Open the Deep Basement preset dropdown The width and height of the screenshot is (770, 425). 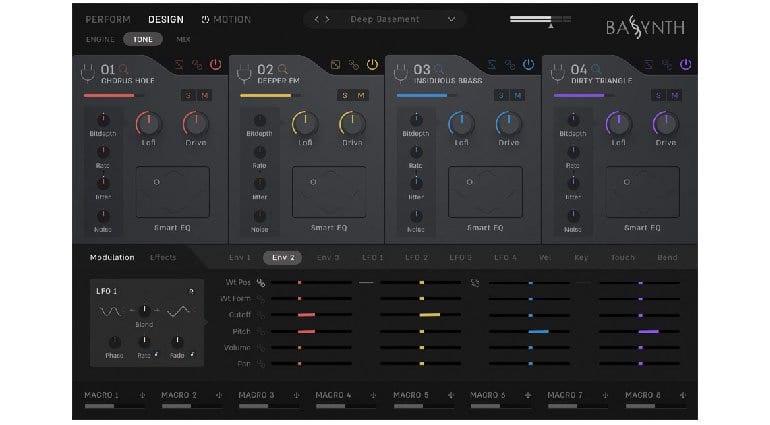tap(452, 19)
